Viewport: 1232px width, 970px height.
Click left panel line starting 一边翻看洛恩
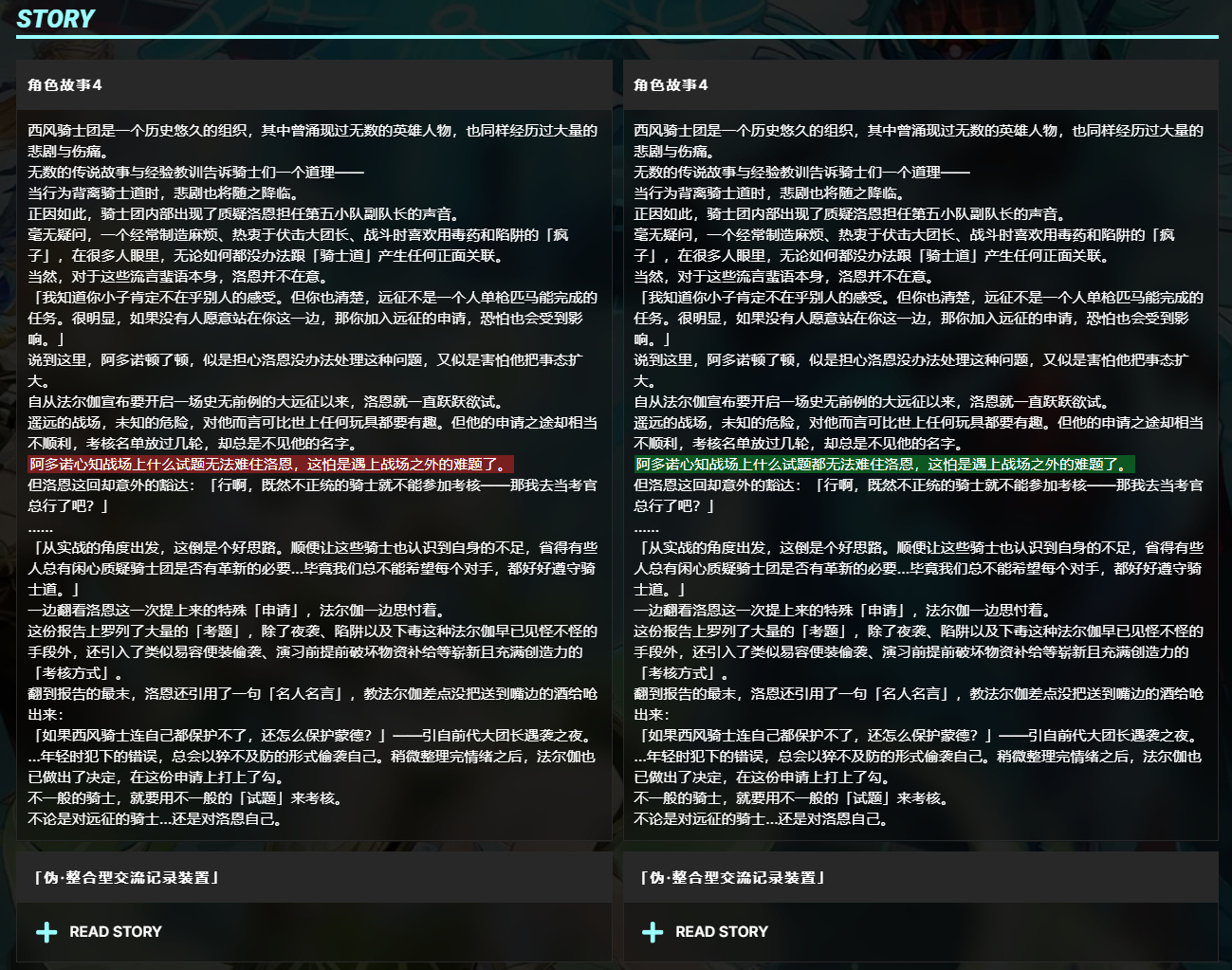click(x=237, y=611)
